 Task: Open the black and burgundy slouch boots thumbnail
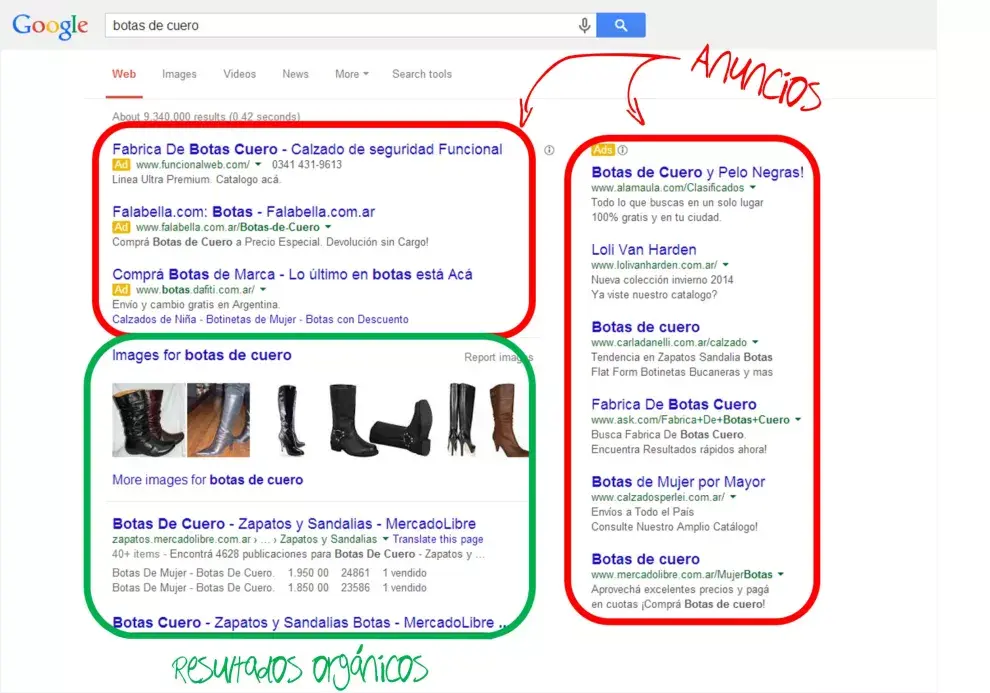(x=149, y=420)
